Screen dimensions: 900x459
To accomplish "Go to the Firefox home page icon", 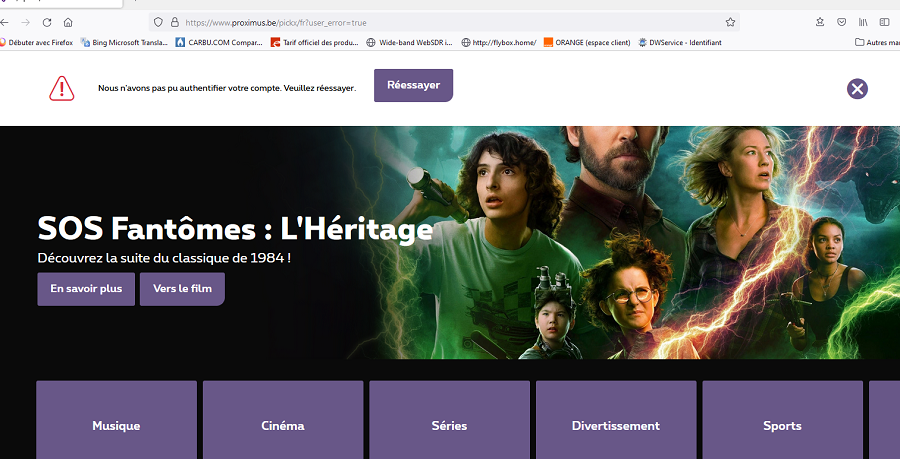I will click(68, 22).
